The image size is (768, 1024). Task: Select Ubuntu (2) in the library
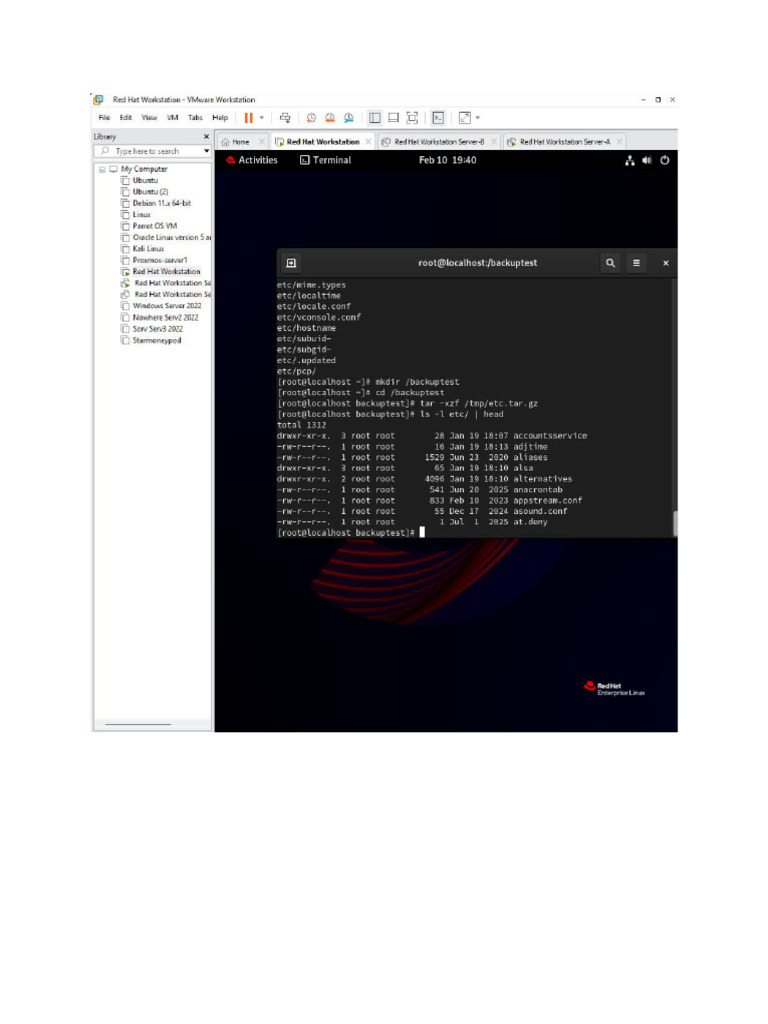coord(150,192)
